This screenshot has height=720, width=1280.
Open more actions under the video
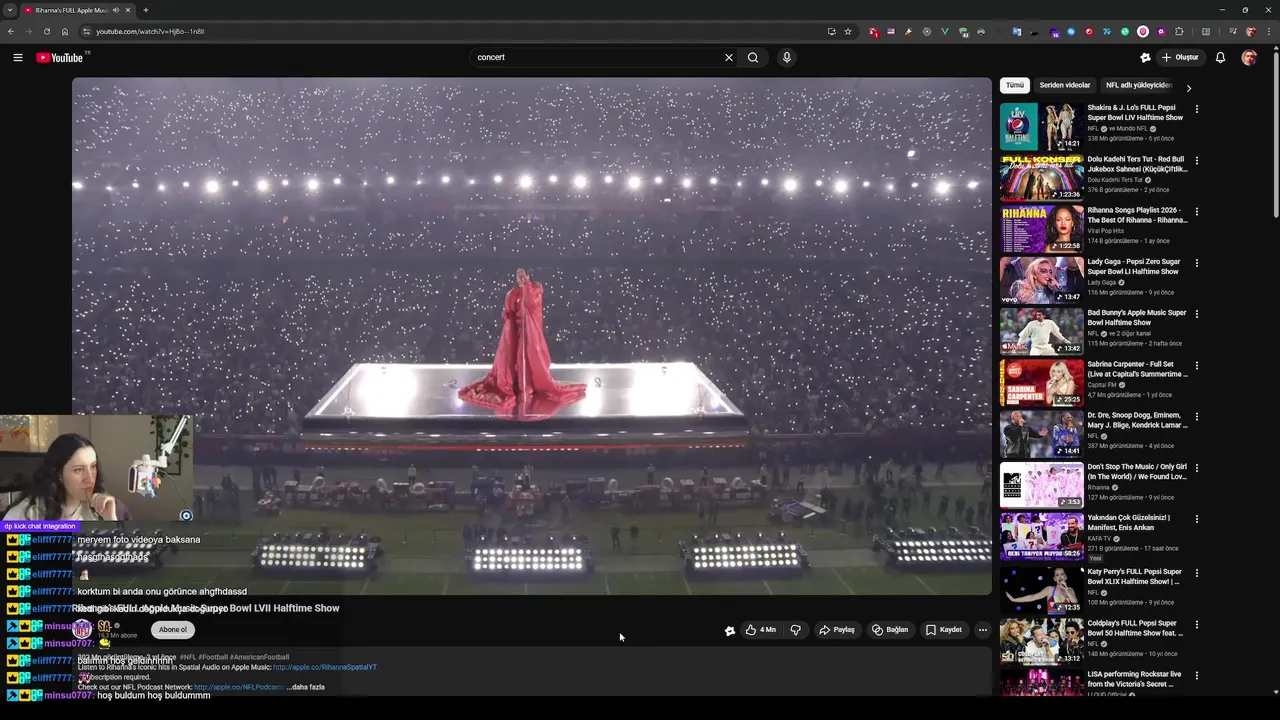point(983,630)
